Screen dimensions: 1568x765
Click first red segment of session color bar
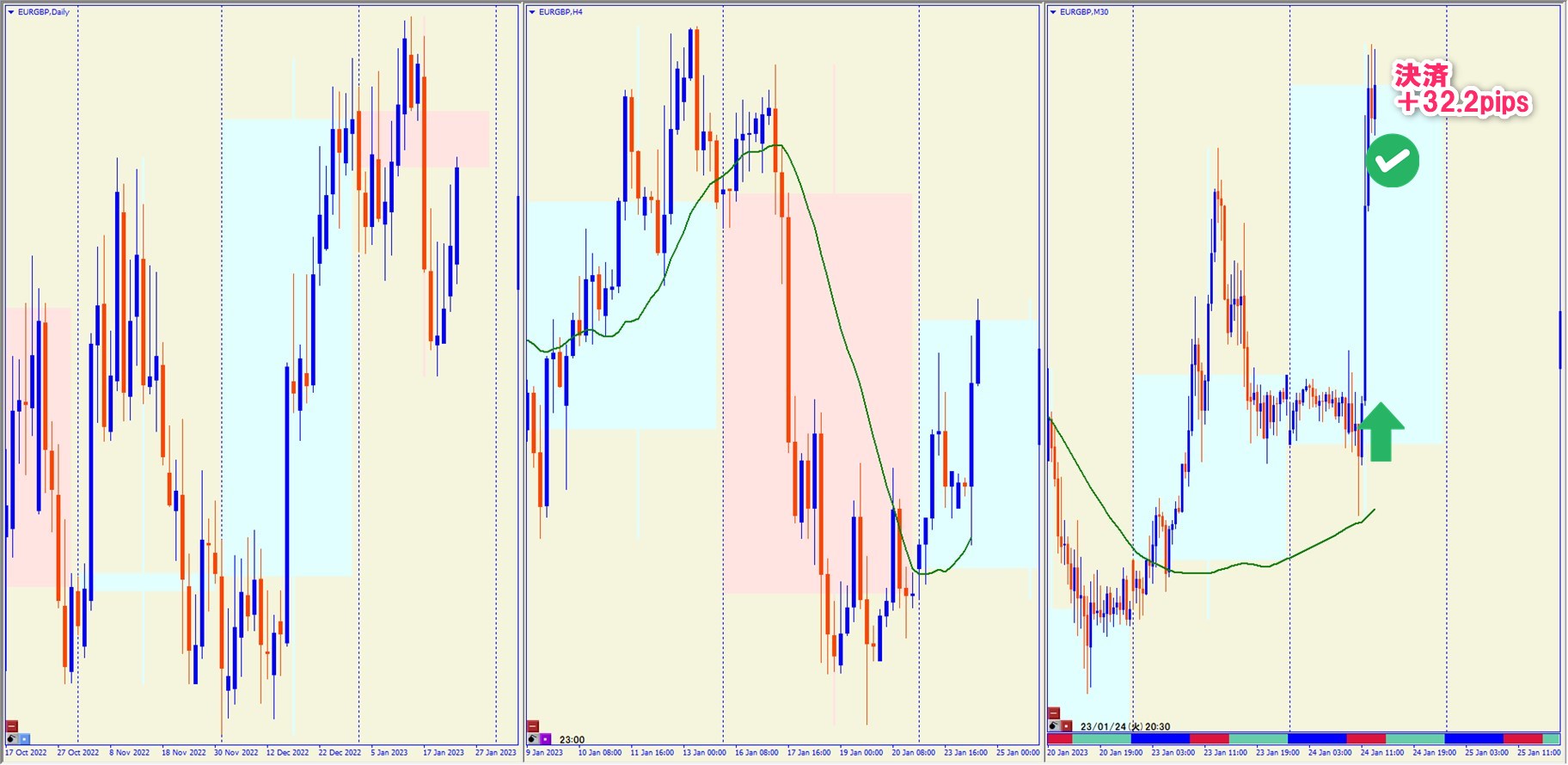tap(1059, 739)
